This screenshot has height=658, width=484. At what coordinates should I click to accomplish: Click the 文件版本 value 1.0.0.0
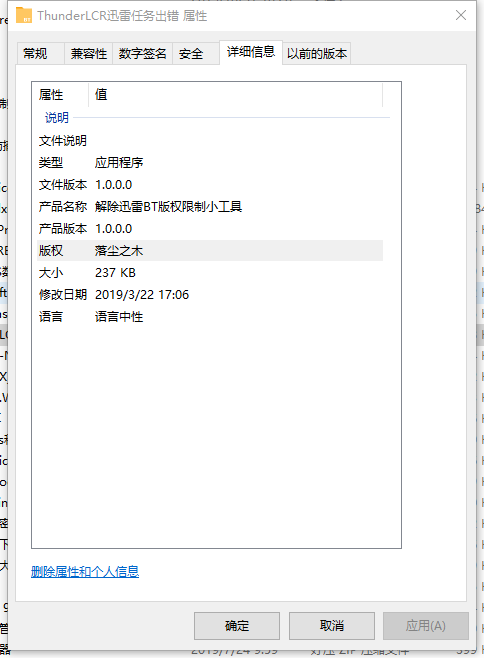[113, 185]
